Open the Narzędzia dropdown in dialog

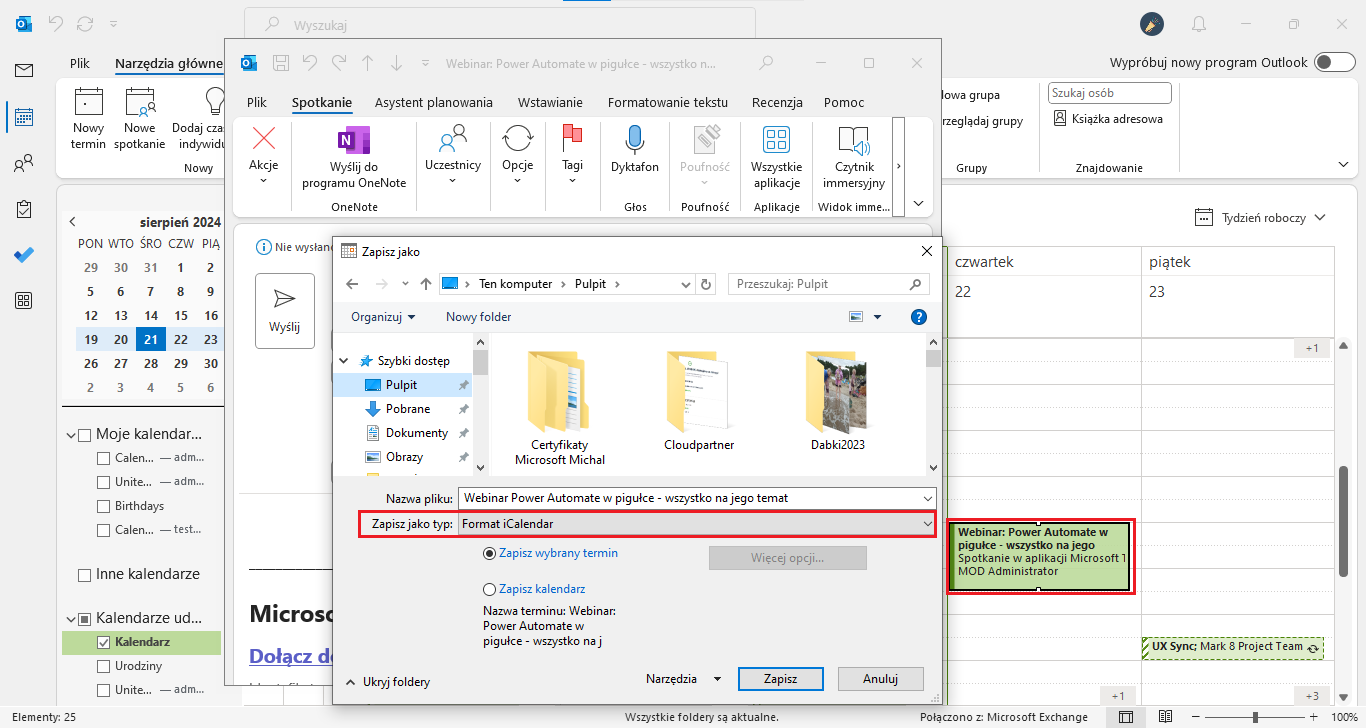click(684, 679)
